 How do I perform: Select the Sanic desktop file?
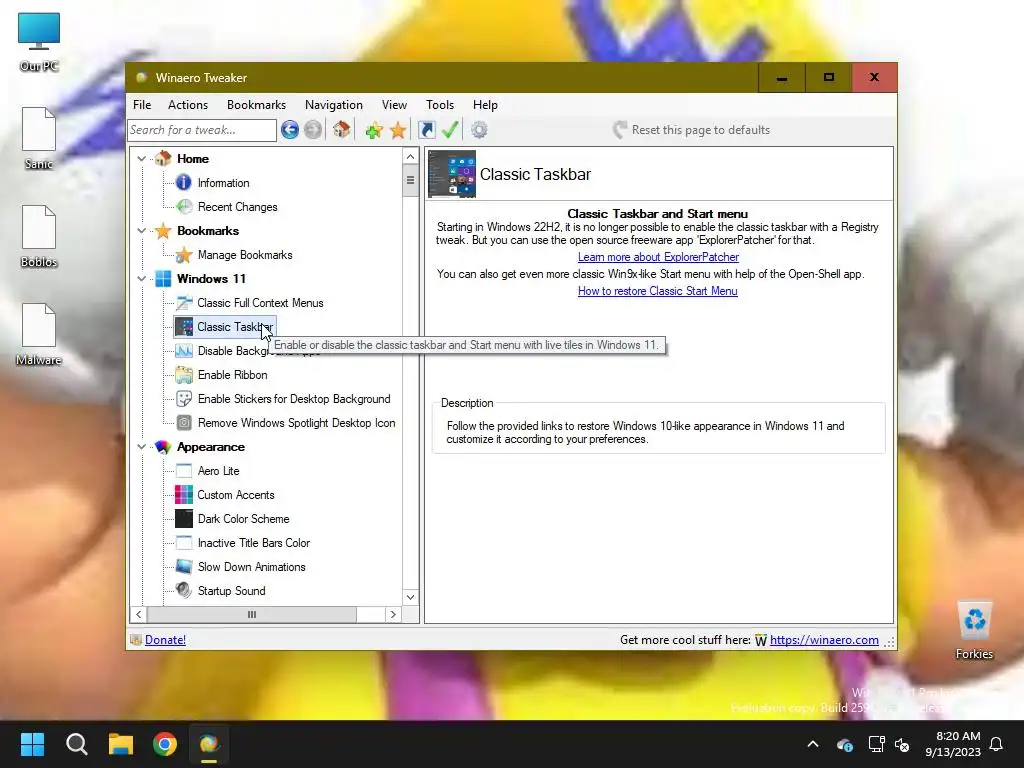[39, 138]
